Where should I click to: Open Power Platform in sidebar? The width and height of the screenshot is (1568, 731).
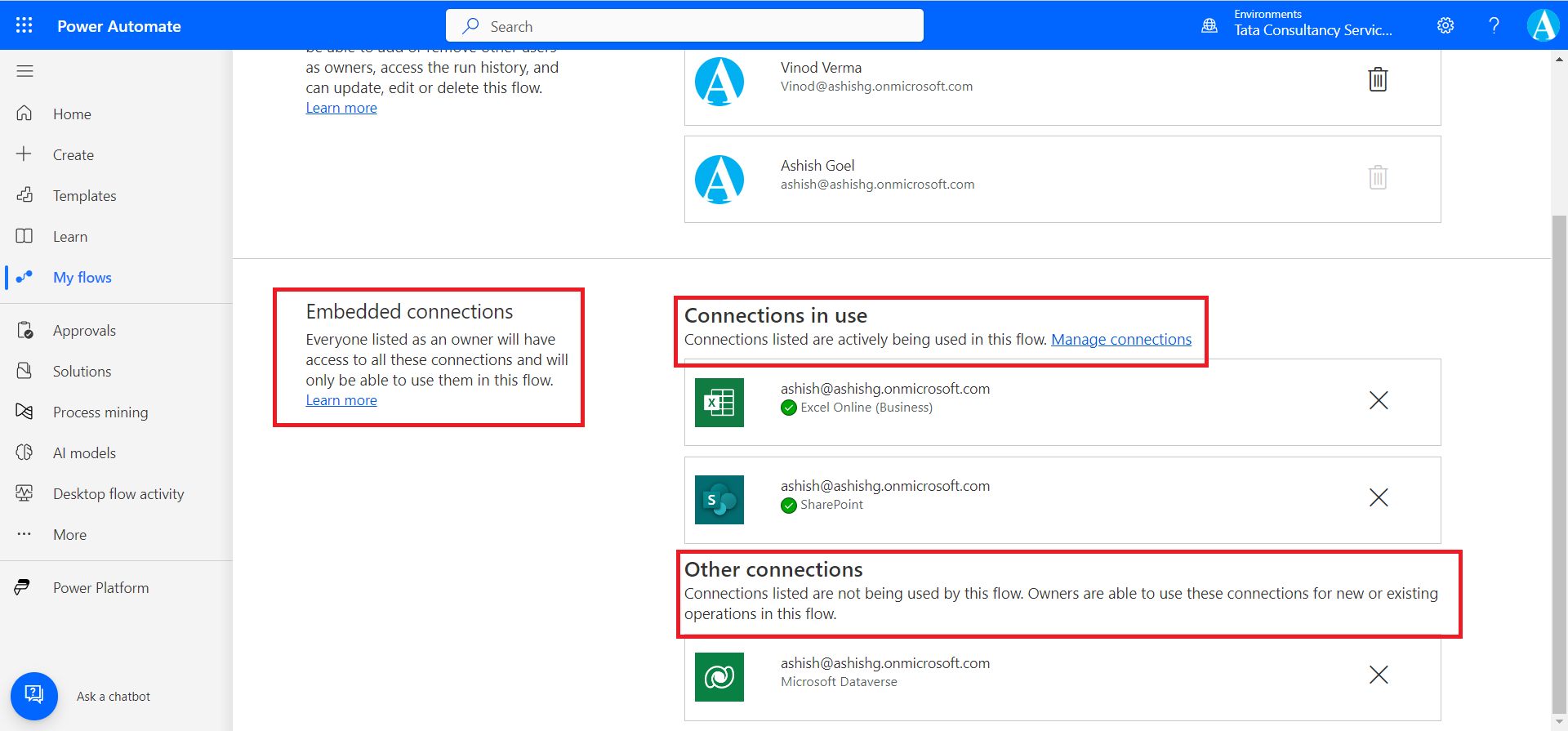coord(100,588)
